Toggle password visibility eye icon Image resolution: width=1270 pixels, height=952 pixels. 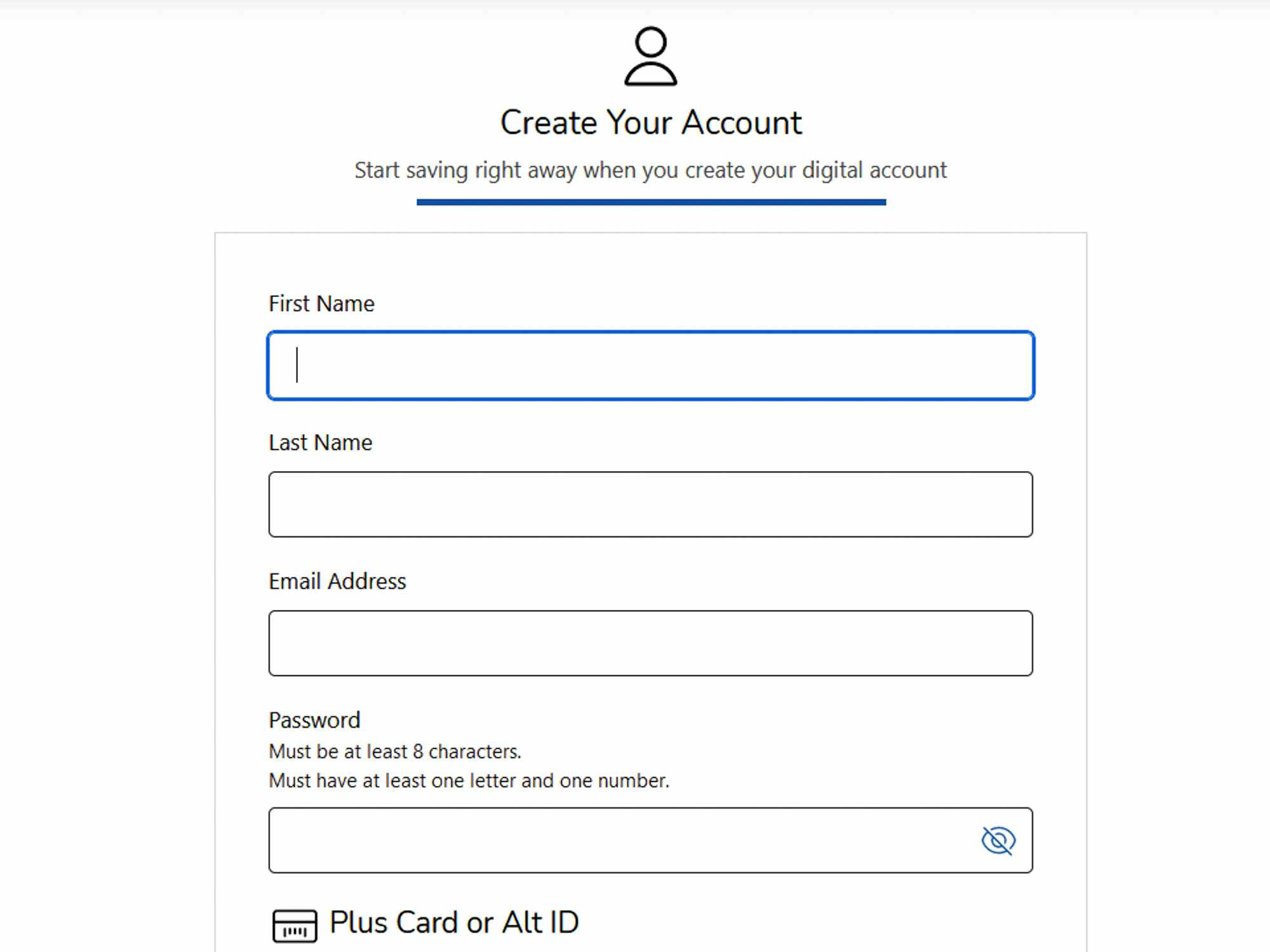(x=998, y=840)
